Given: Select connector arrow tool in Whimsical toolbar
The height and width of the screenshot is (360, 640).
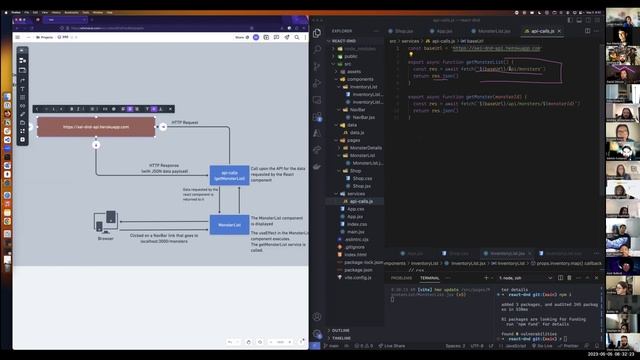Looking at the screenshot, I should pos(22,80).
